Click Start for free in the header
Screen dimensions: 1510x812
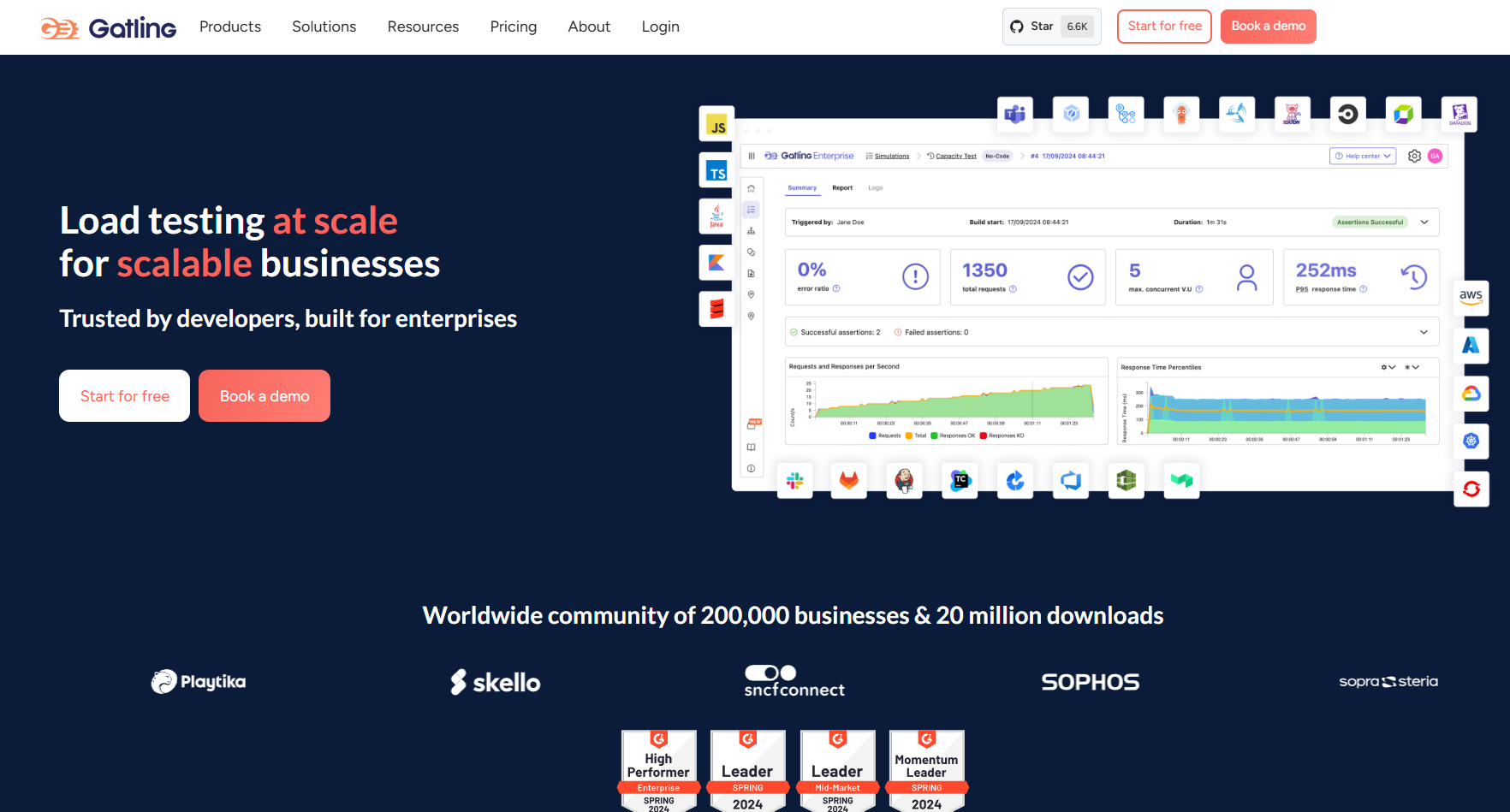(x=1164, y=27)
